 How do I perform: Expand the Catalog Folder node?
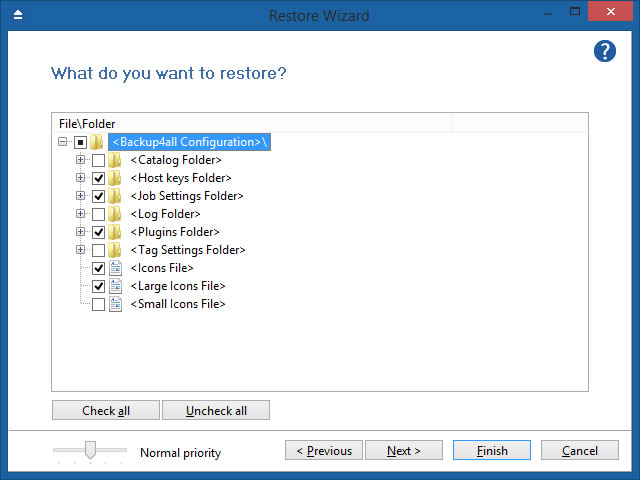[80, 160]
